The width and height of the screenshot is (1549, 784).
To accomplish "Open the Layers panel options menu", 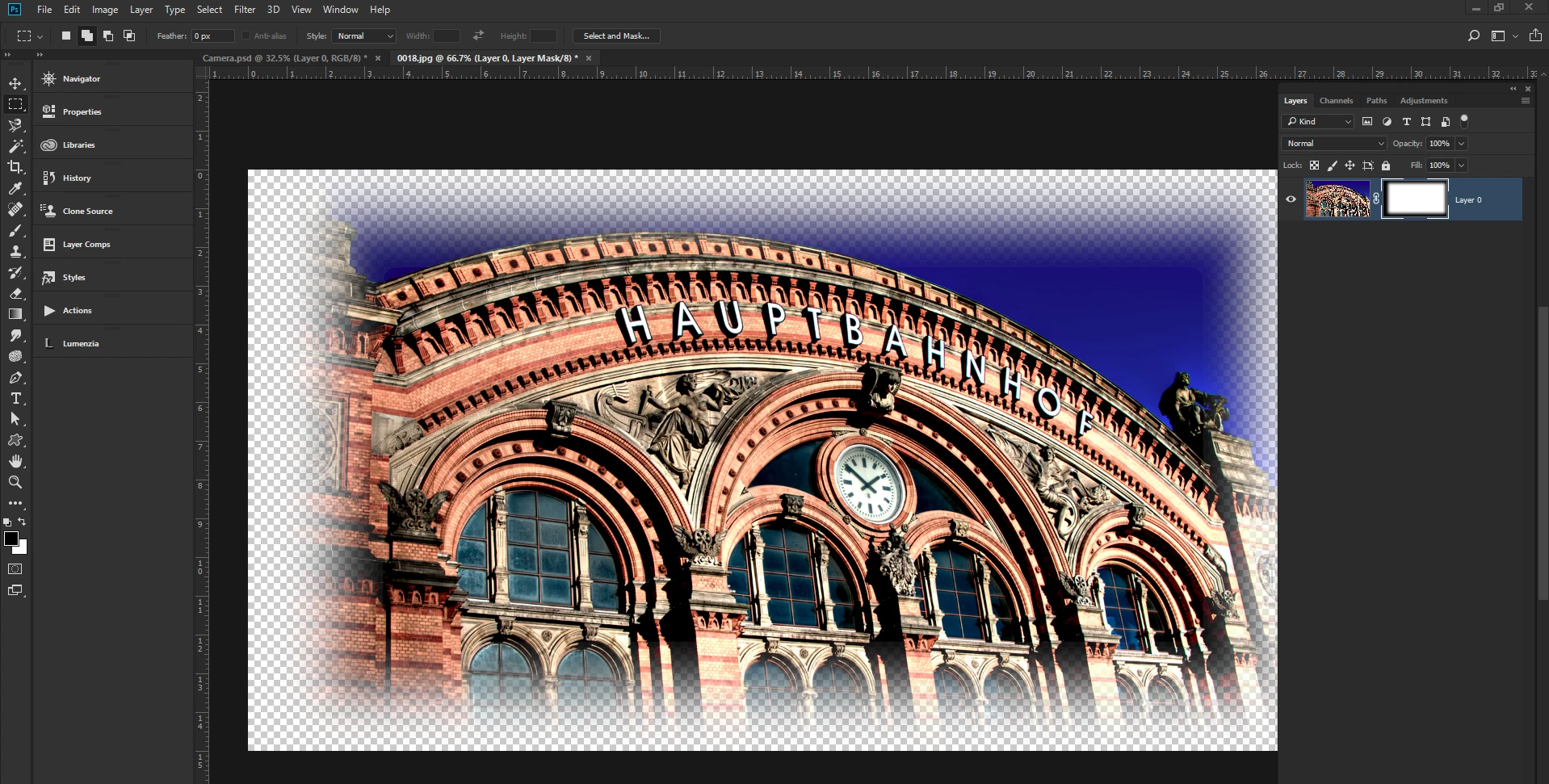I will 1526,101.
